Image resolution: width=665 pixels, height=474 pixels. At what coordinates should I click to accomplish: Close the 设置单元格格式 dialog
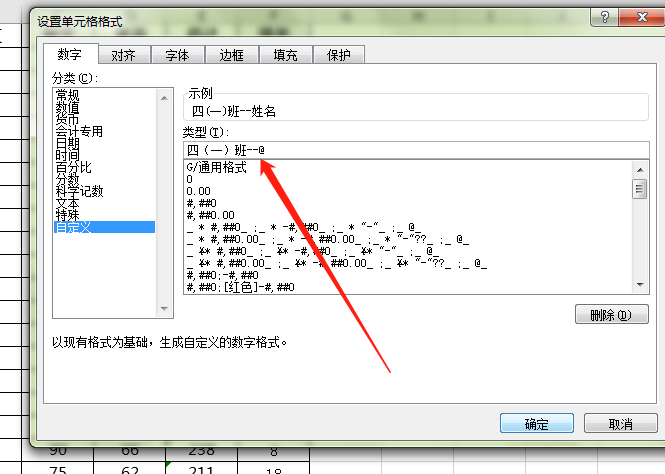pos(642,17)
